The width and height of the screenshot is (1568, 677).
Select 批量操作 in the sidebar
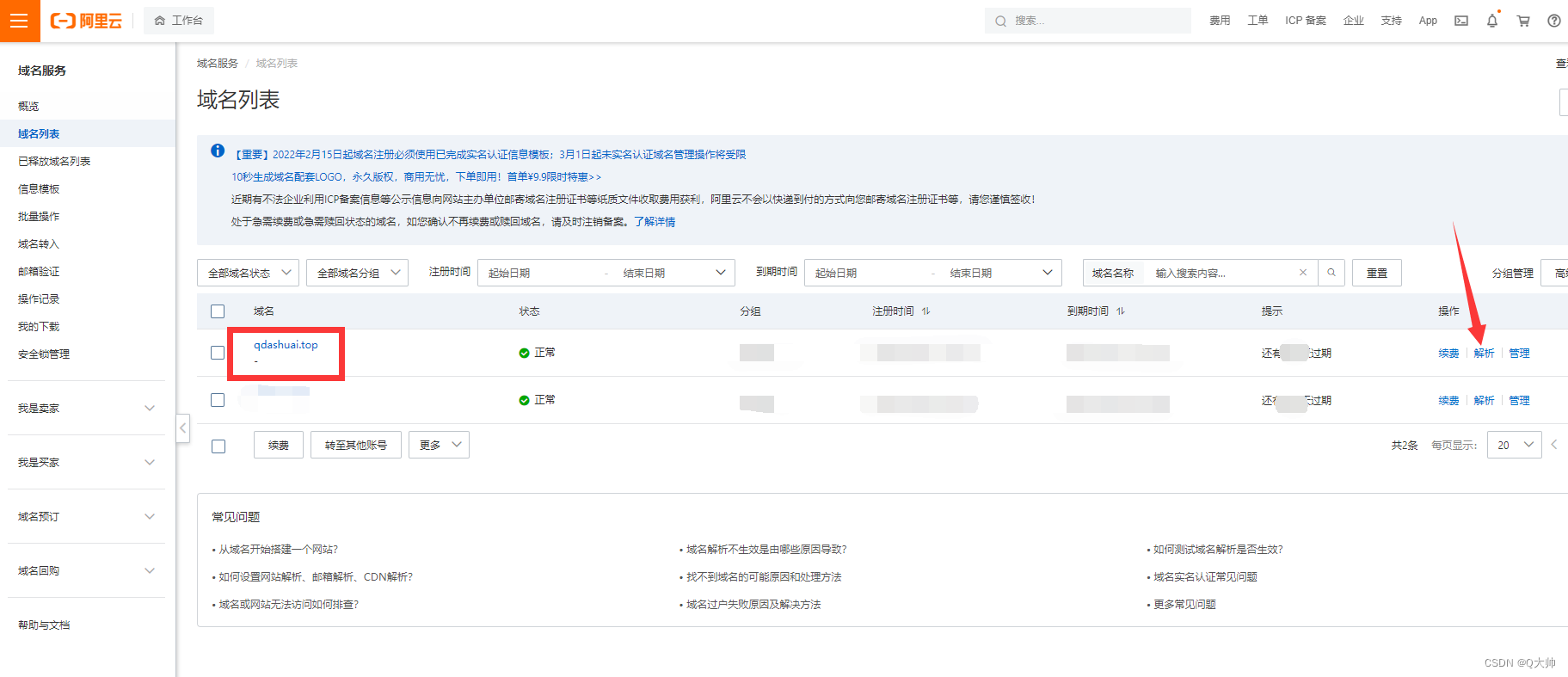tap(39, 216)
